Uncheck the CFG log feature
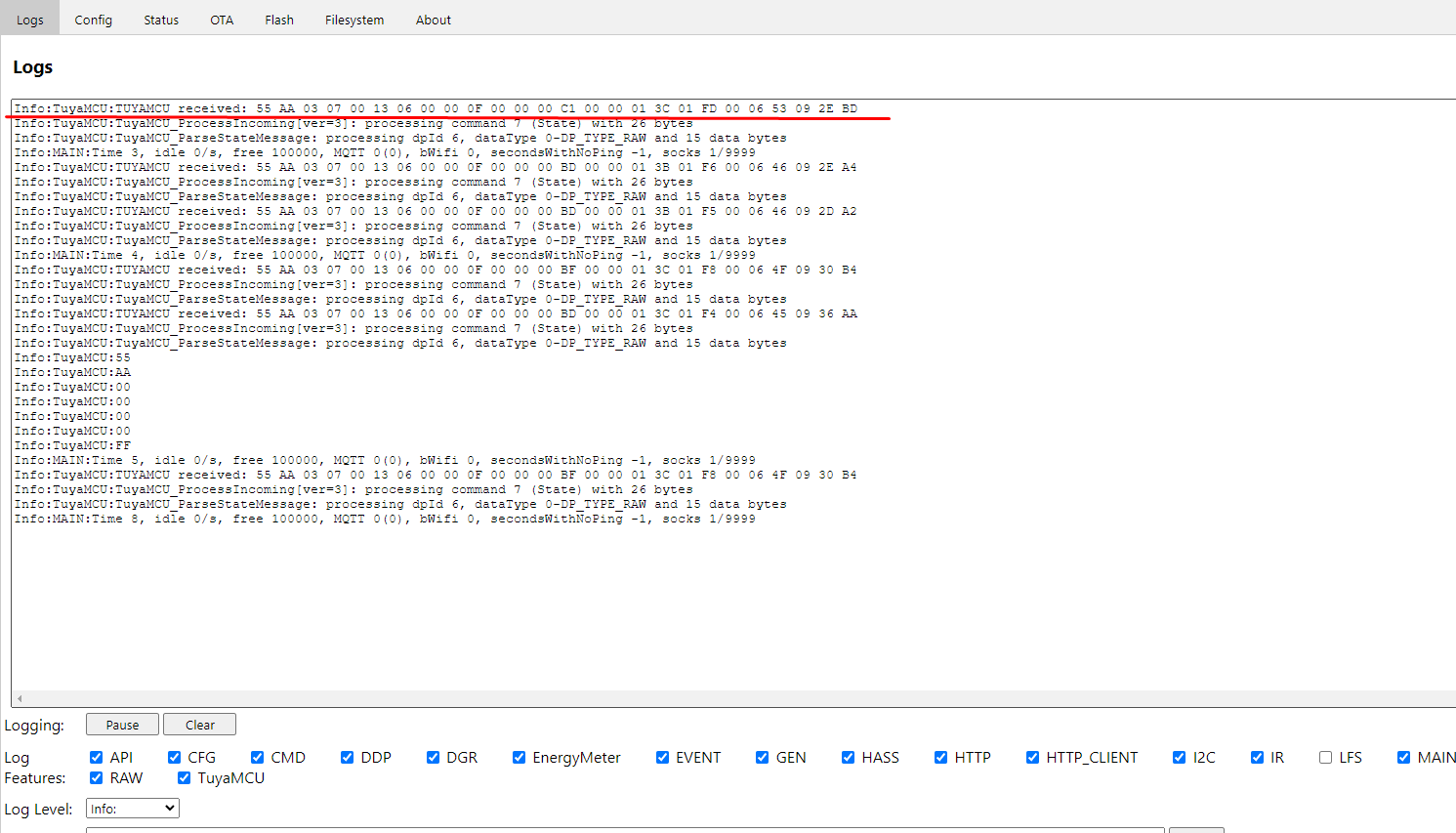1456x833 pixels. [174, 757]
